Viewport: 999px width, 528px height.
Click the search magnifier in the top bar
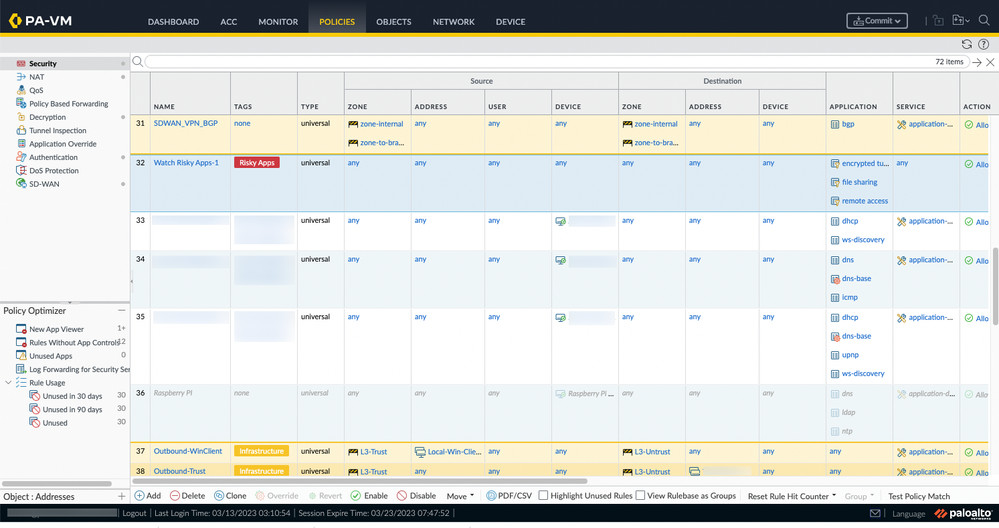984,21
